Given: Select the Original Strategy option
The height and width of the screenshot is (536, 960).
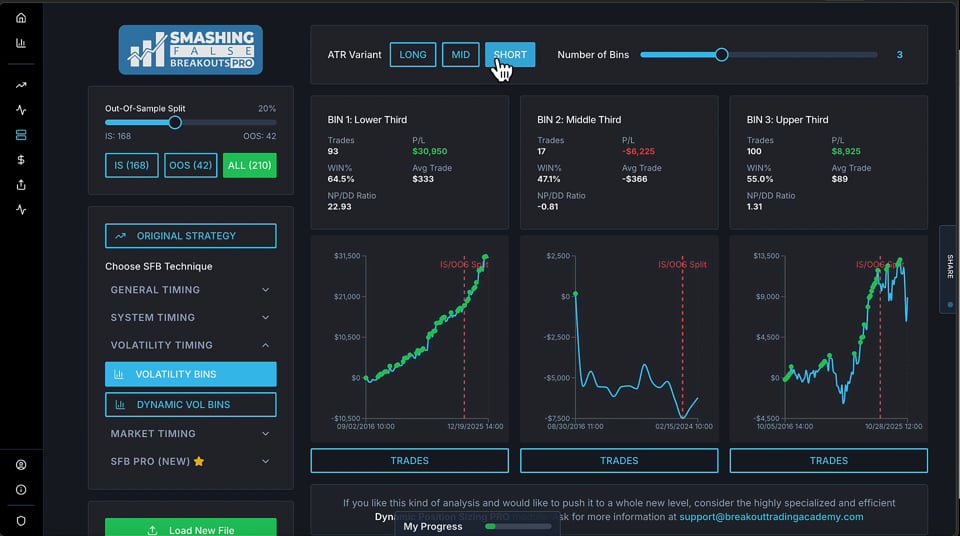Looking at the screenshot, I should coord(190,236).
